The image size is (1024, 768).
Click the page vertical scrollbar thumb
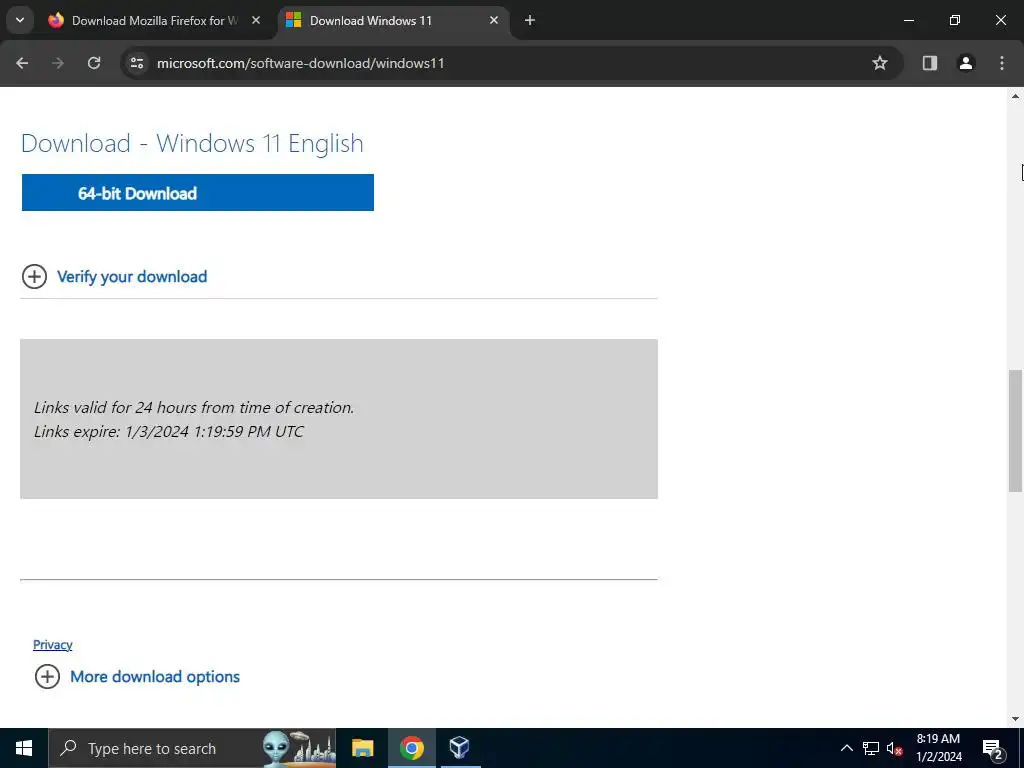1015,431
